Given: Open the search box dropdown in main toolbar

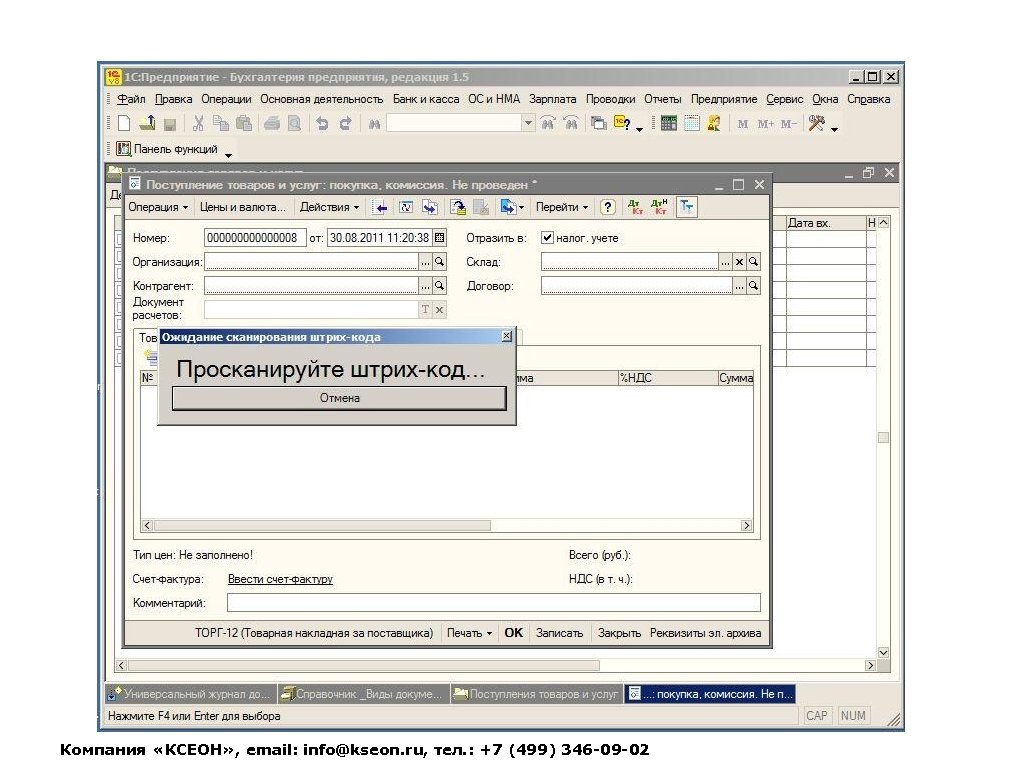Looking at the screenshot, I should (x=528, y=123).
